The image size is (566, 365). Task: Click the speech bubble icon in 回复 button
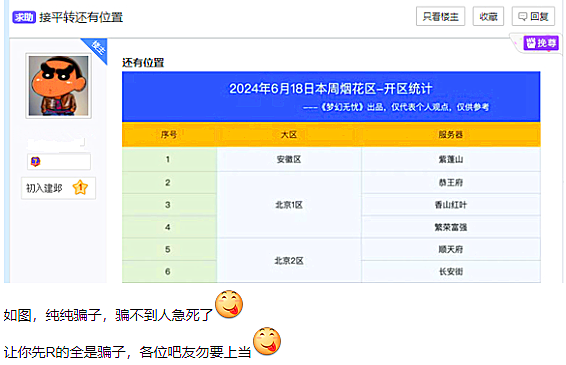click(x=522, y=16)
